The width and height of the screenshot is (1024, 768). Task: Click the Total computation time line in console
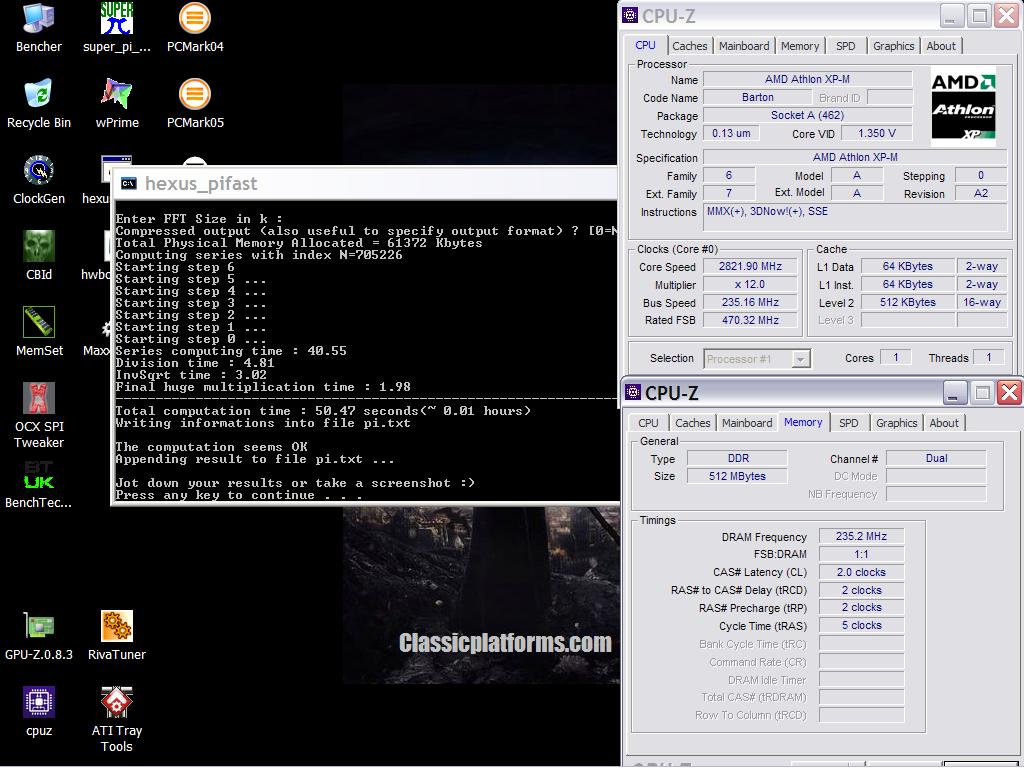pyautogui.click(x=323, y=411)
